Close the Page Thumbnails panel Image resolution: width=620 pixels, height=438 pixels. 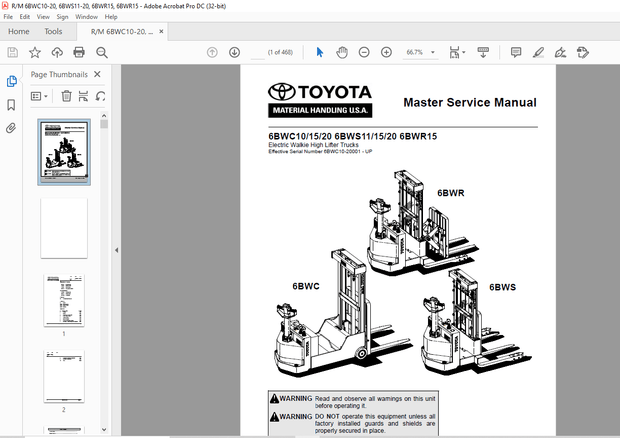tap(97, 74)
